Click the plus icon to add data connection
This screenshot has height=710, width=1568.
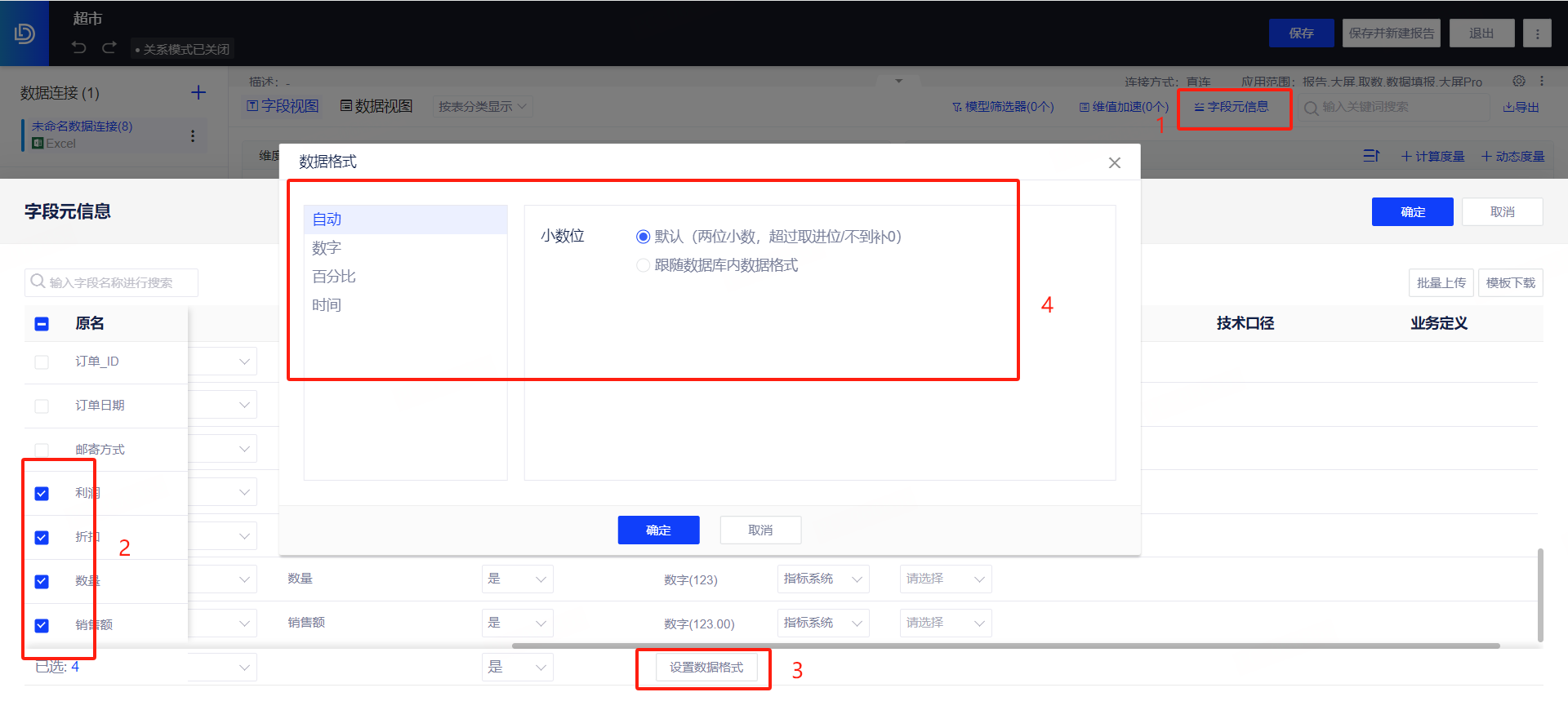tap(198, 92)
